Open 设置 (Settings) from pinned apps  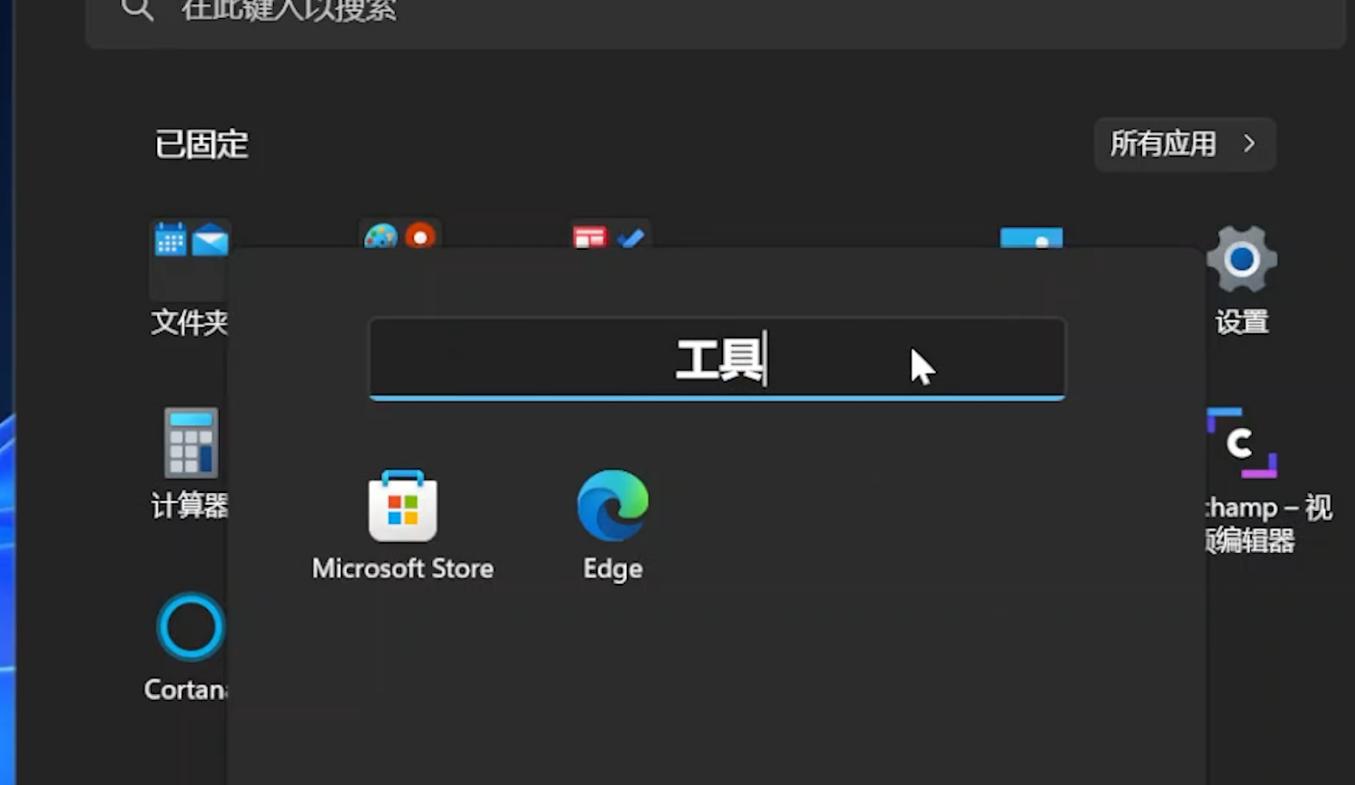click(x=1240, y=258)
